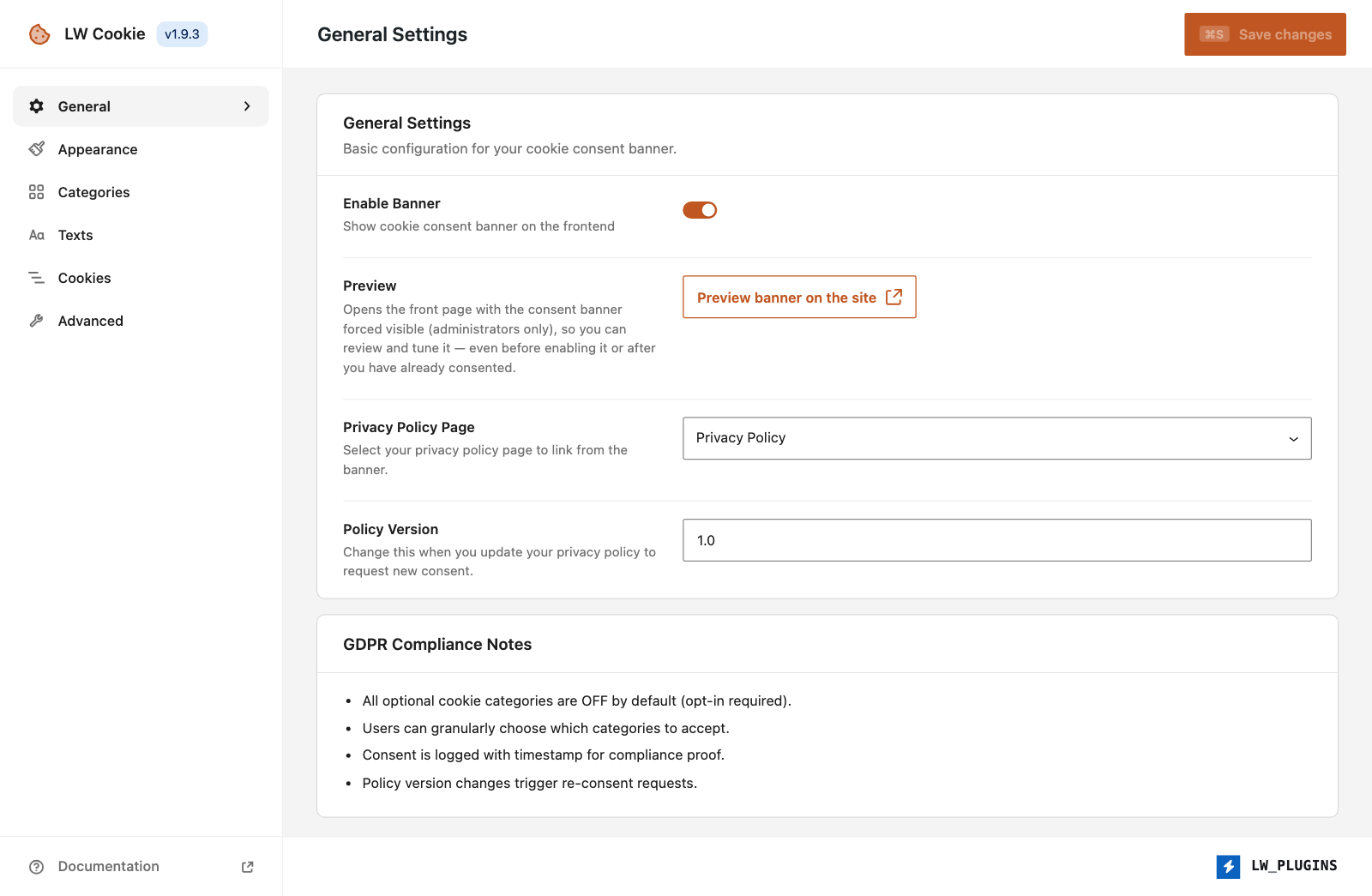The width and height of the screenshot is (1372, 896).
Task: Click the Advanced wrench icon
Action: click(x=36, y=321)
